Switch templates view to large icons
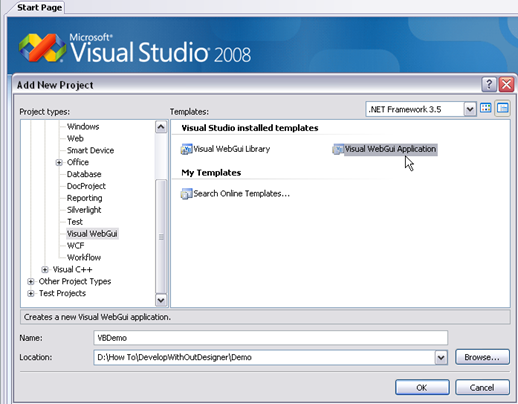Viewport: 518px width, 404px height. tap(486, 108)
